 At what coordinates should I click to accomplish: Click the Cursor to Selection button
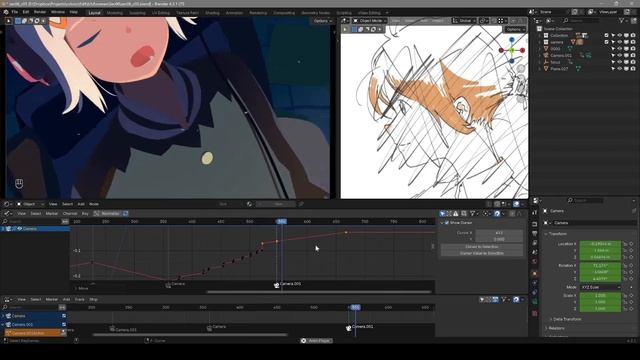tap(482, 247)
